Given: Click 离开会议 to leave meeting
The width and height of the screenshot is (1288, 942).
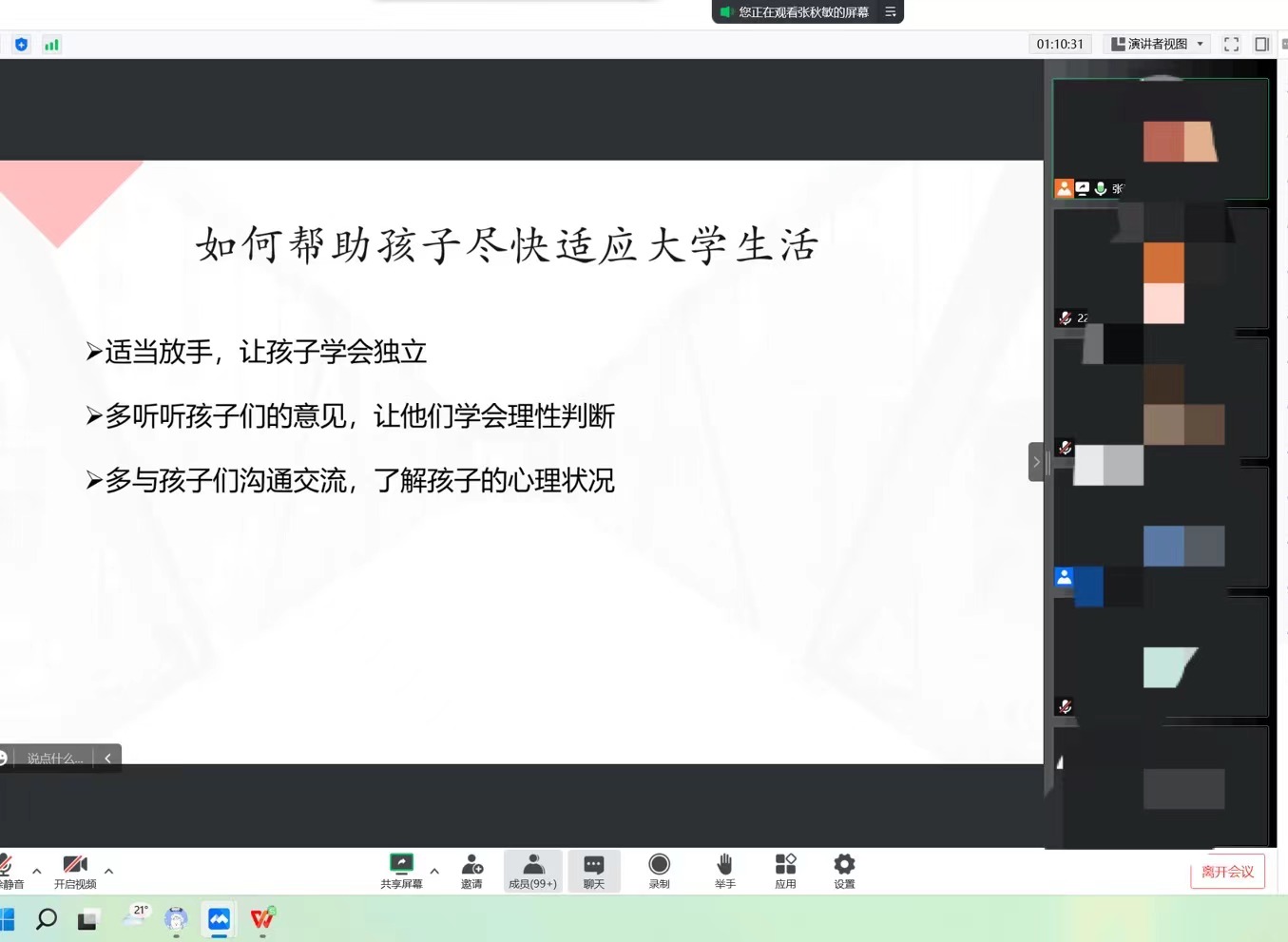Looking at the screenshot, I should pyautogui.click(x=1227, y=871).
